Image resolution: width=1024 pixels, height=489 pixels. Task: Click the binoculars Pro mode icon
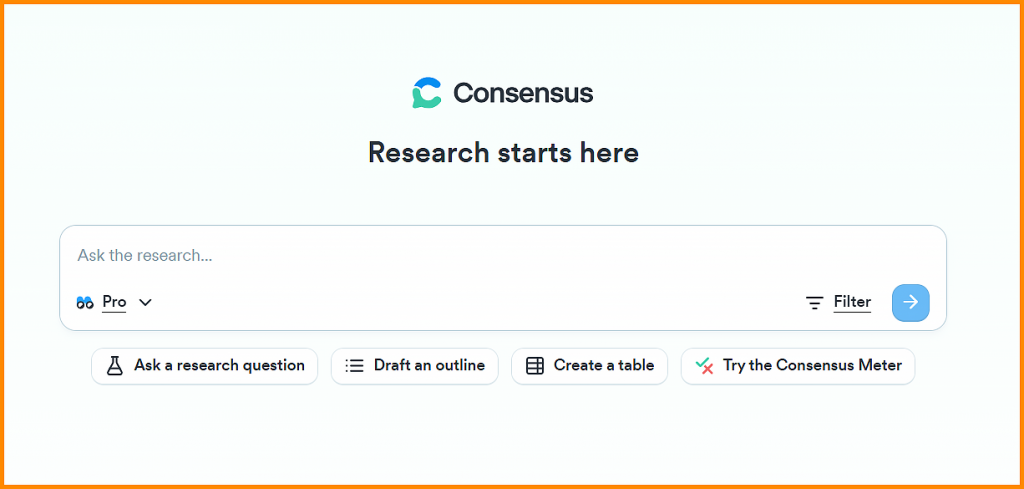(85, 302)
